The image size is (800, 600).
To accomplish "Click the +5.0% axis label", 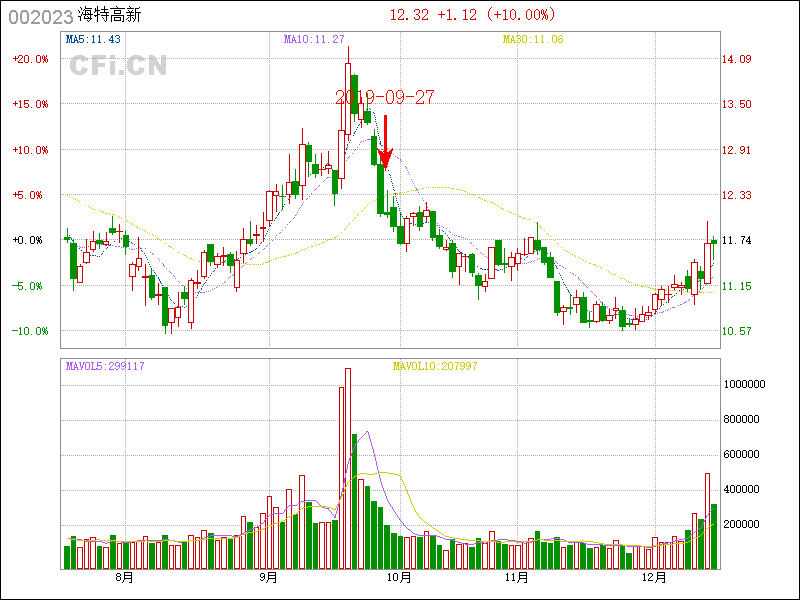I will click(x=27, y=195).
